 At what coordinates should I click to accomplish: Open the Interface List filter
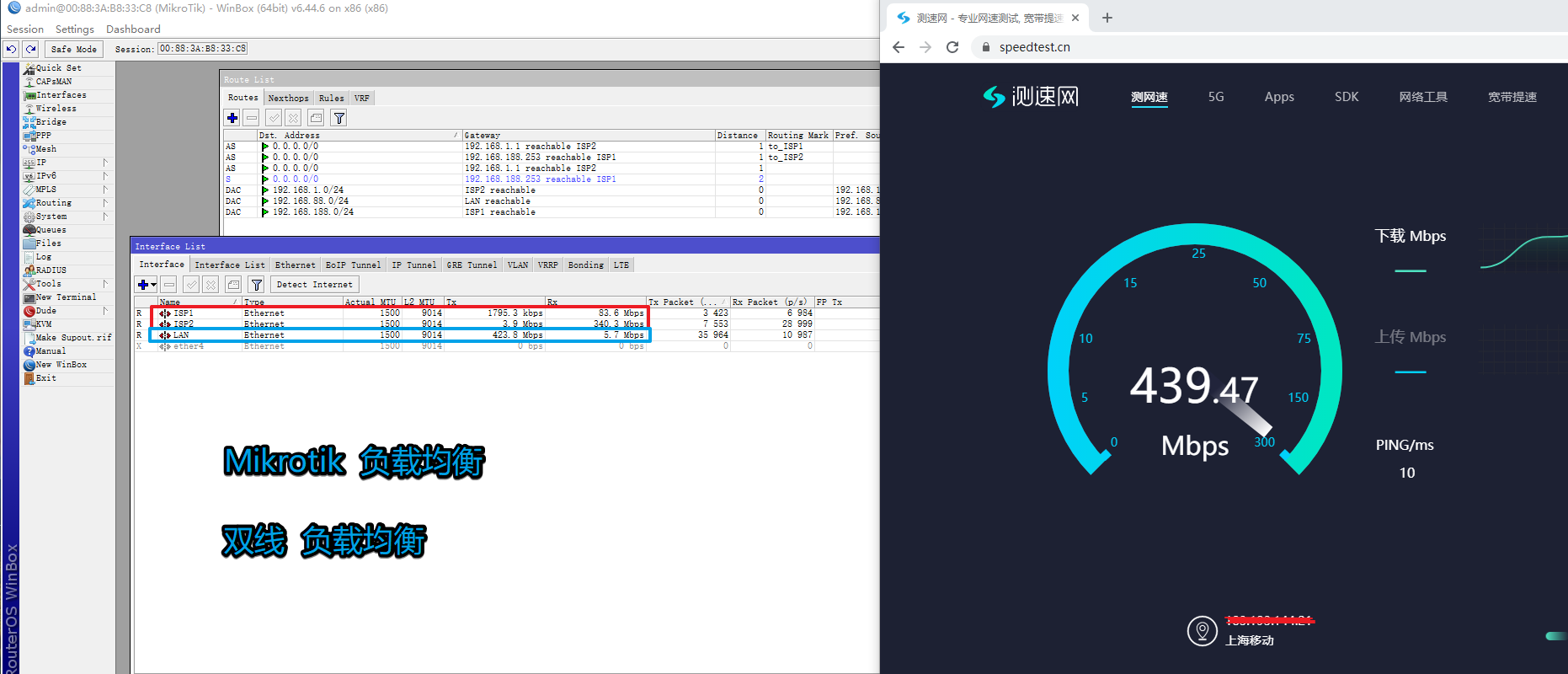click(x=257, y=285)
